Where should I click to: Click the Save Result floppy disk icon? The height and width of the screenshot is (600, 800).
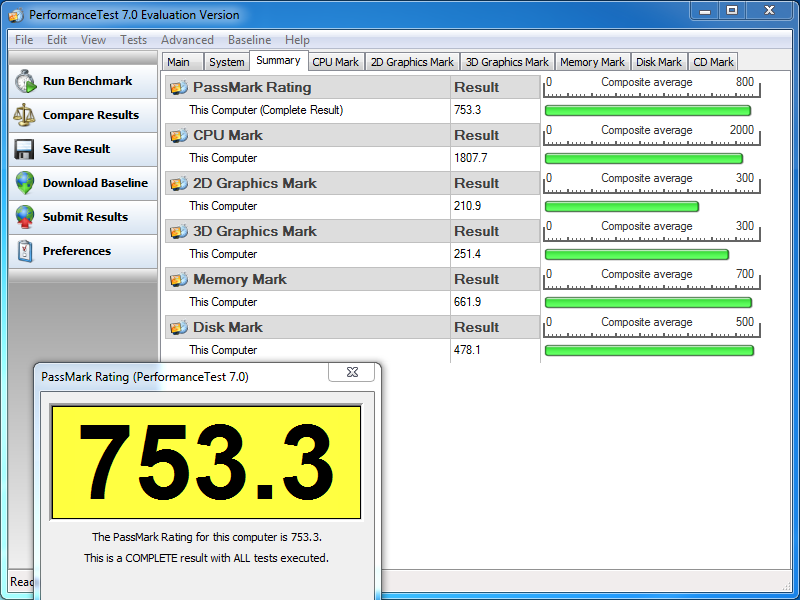pos(24,149)
